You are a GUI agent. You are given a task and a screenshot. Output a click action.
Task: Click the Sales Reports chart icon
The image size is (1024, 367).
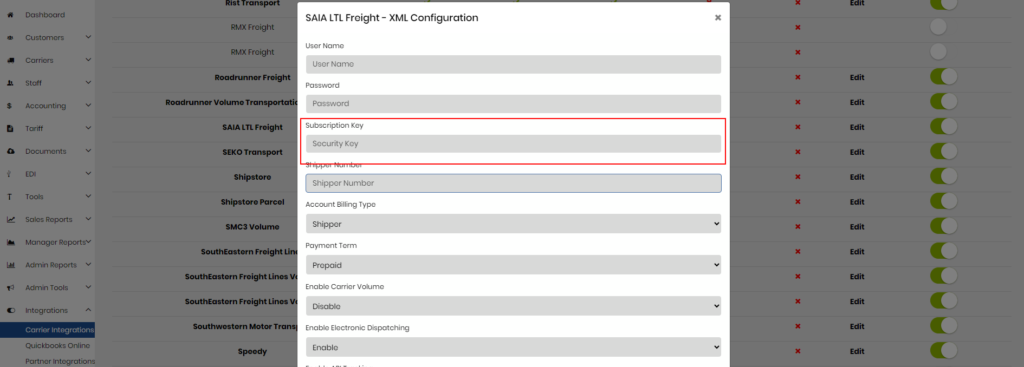click(10, 219)
